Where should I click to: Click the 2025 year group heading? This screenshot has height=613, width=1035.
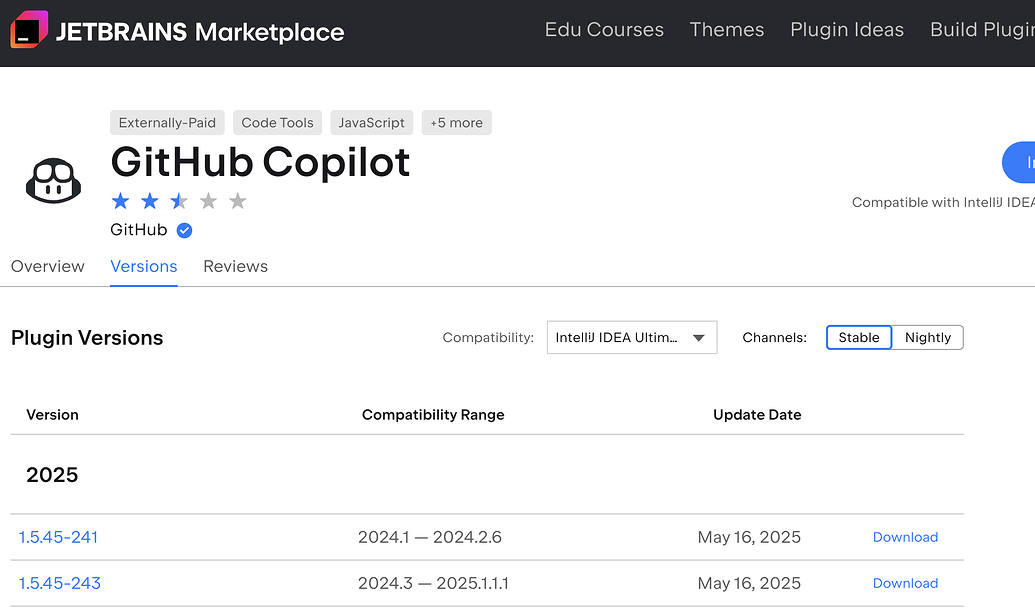coord(52,474)
